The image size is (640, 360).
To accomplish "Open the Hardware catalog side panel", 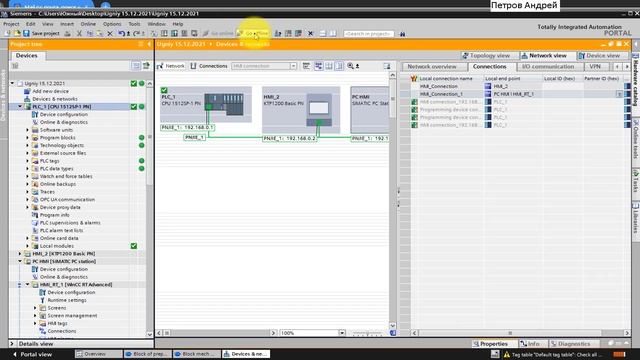I will coord(636,80).
